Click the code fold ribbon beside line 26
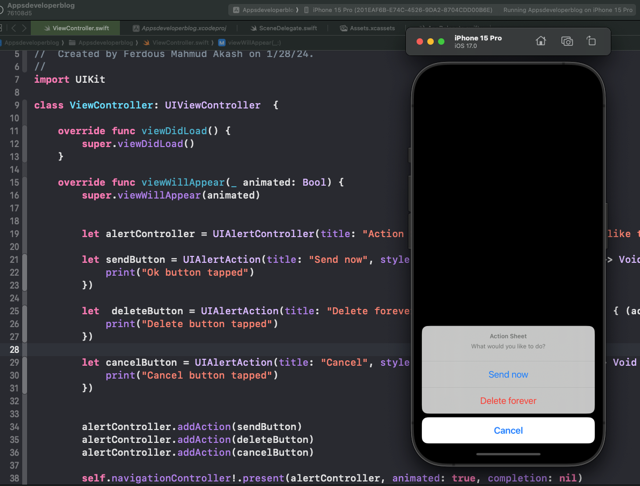This screenshot has height=486, width=640. coord(24,324)
